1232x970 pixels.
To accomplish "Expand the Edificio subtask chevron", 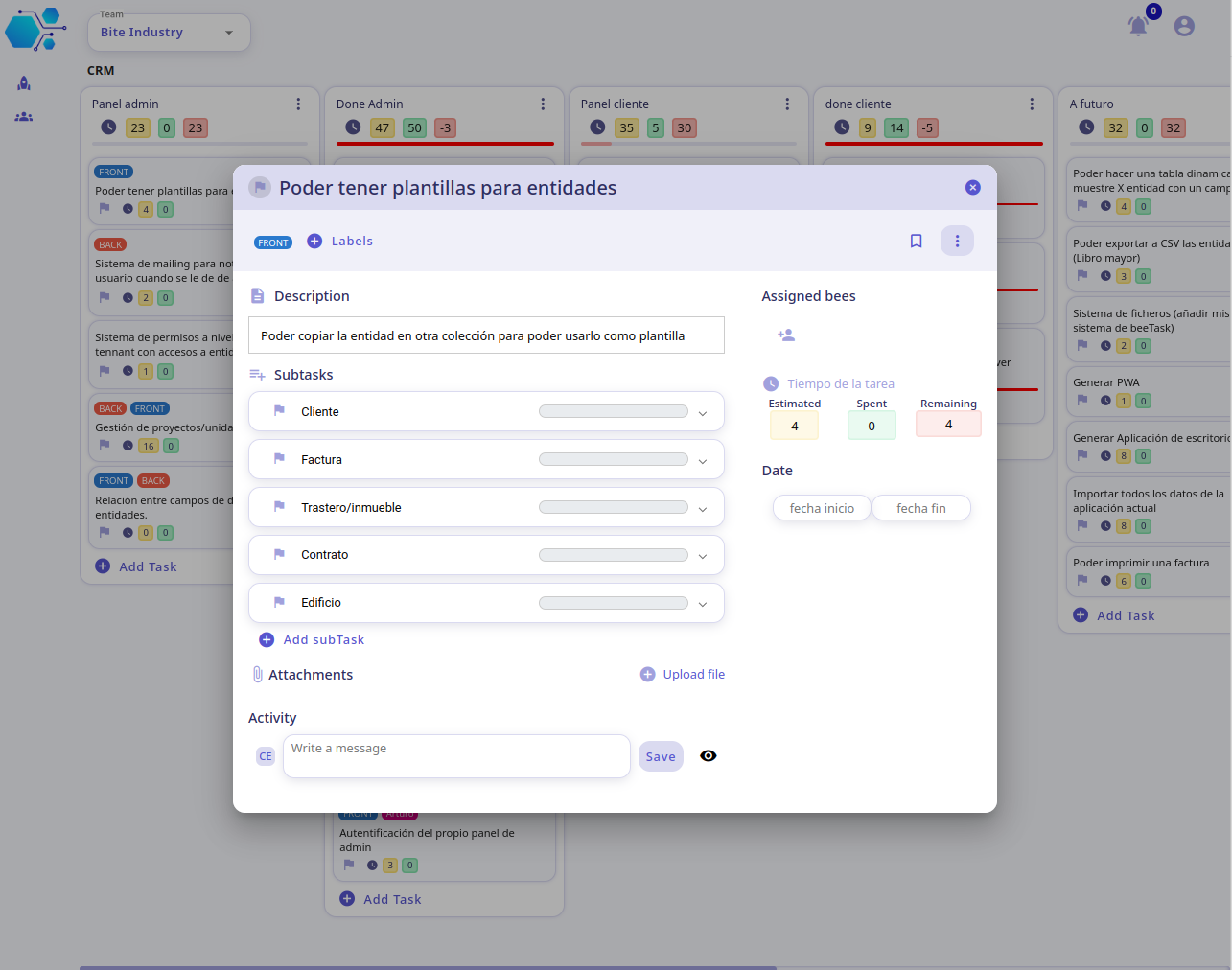I will (703, 604).
